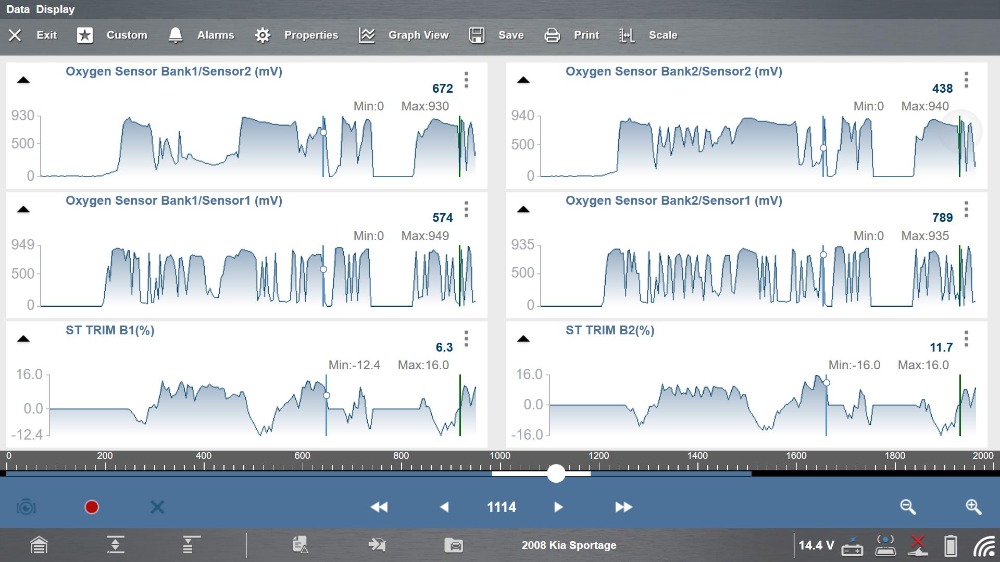Open the saved data folder icon
This screenshot has height=562, width=1000.
tap(454, 545)
